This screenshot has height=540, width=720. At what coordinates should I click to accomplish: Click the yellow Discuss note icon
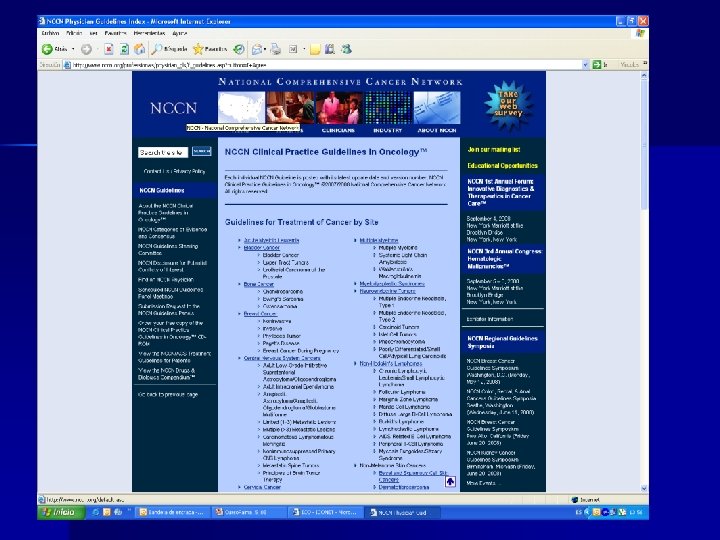(315, 49)
